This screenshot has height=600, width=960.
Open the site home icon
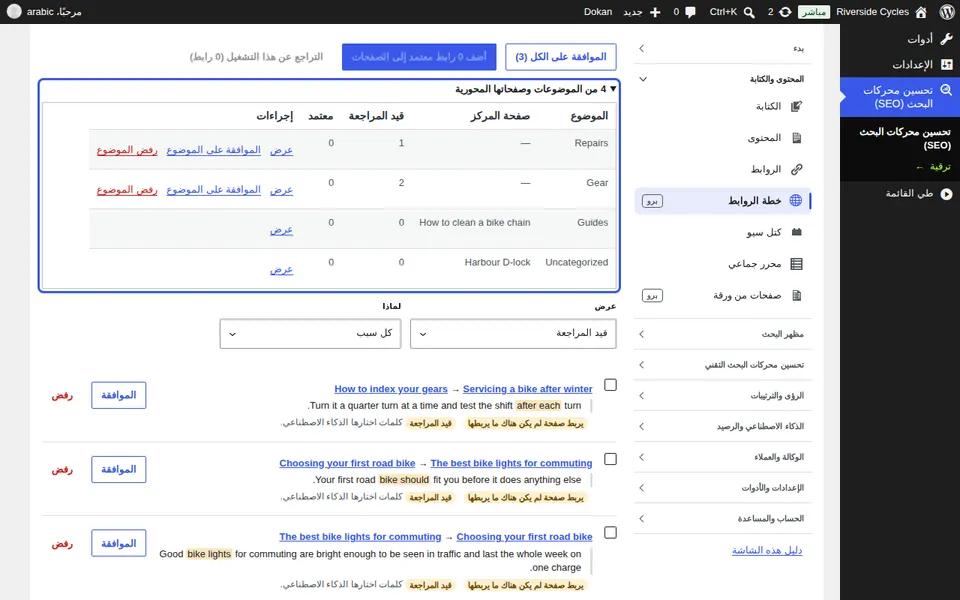coord(921,12)
